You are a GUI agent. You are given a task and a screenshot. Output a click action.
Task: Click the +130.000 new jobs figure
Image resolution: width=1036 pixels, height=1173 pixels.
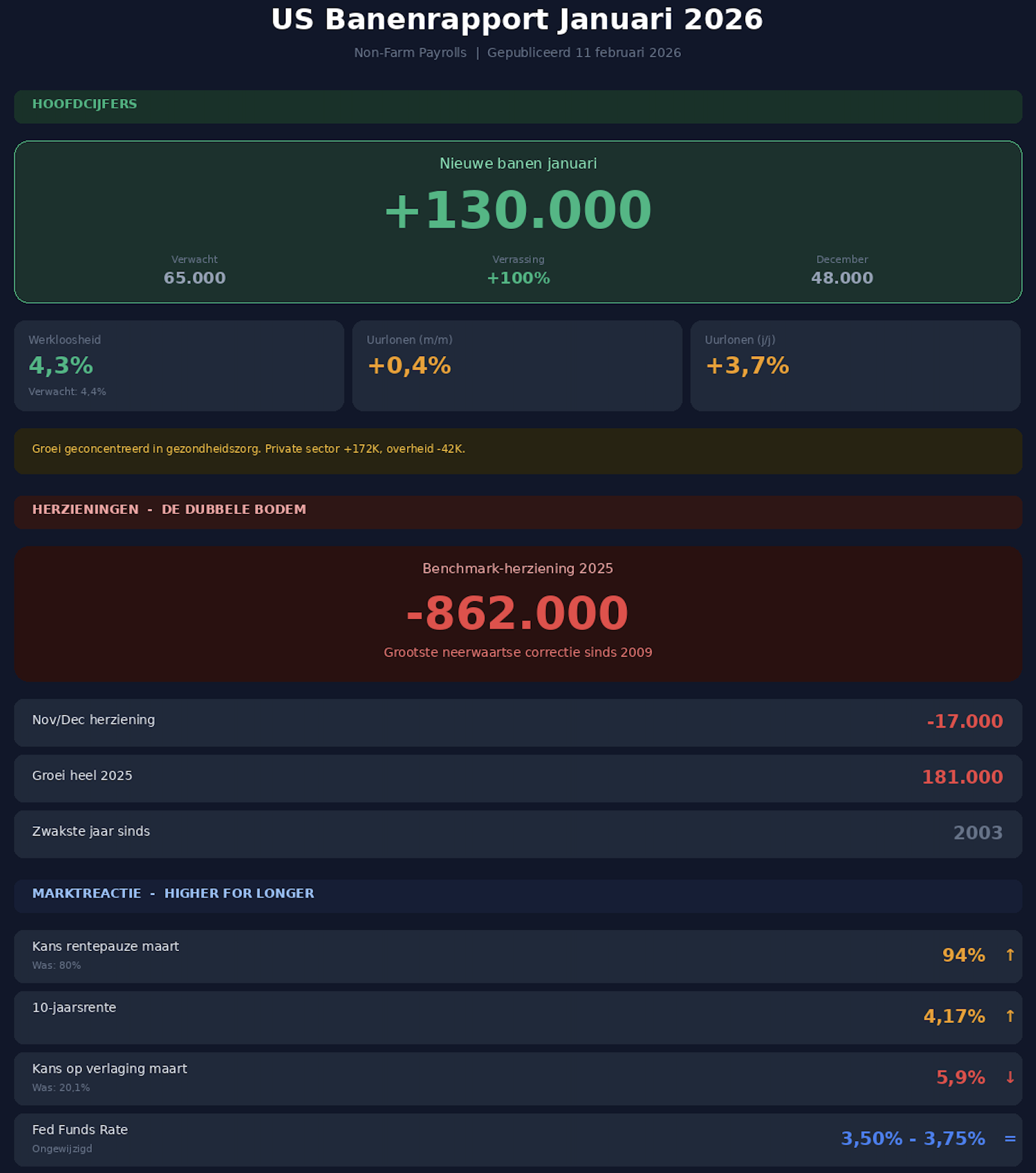click(x=518, y=210)
